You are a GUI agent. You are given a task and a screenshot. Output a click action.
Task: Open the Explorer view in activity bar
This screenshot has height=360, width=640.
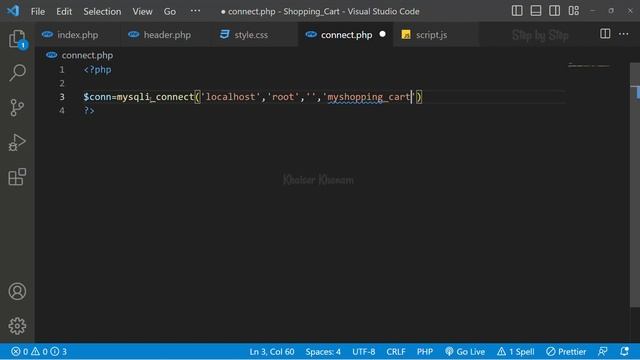pos(17,39)
